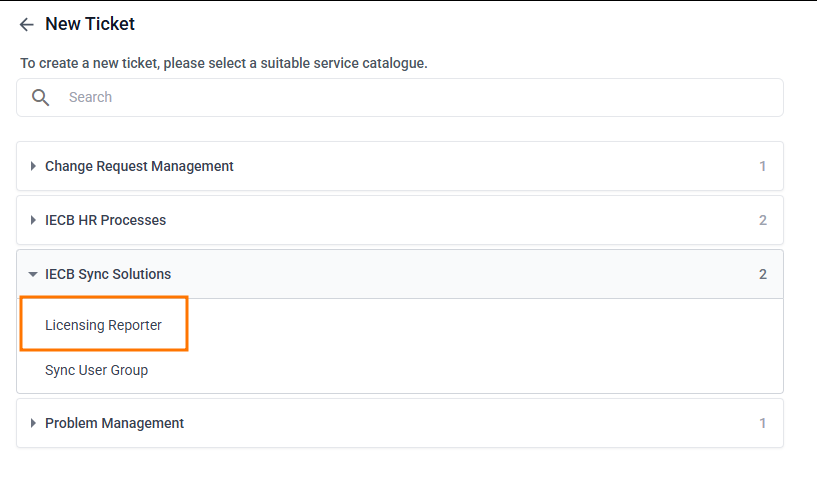Expand Change Request Management using its arrow
The image size is (817, 484).
coord(33,167)
